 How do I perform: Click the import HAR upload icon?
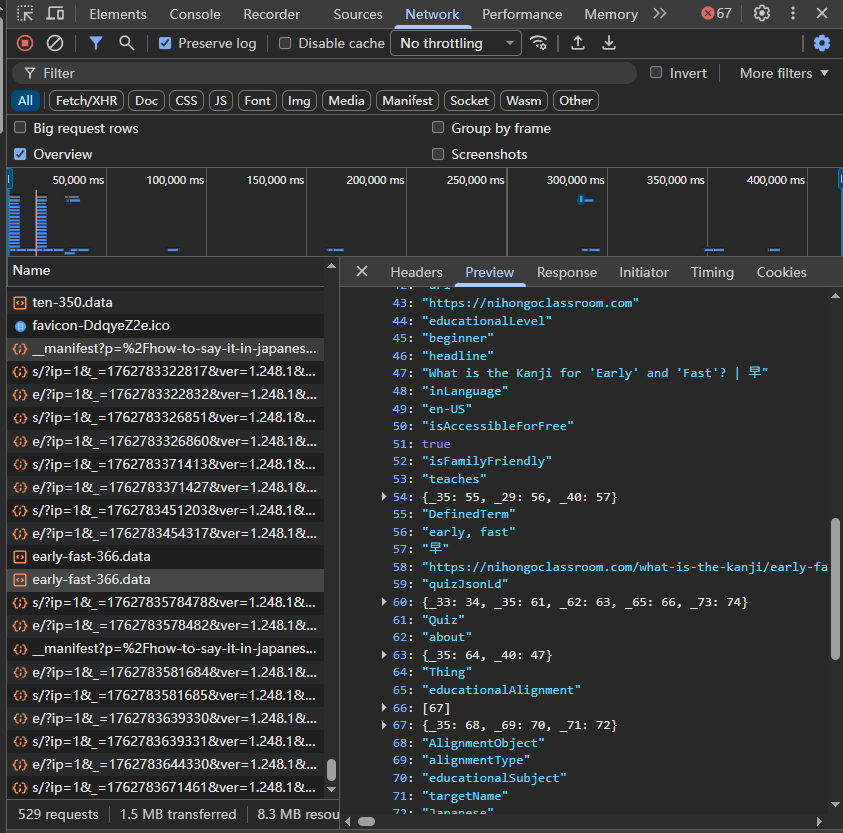point(578,43)
